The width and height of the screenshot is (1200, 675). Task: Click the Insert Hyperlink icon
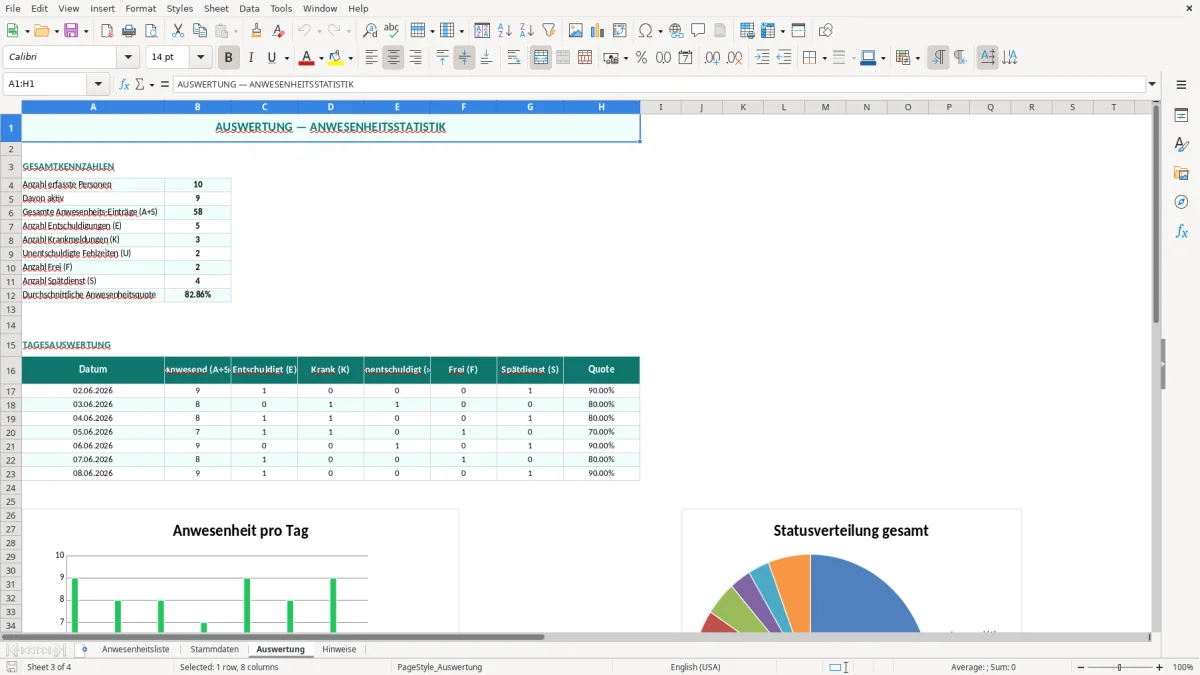click(677, 31)
